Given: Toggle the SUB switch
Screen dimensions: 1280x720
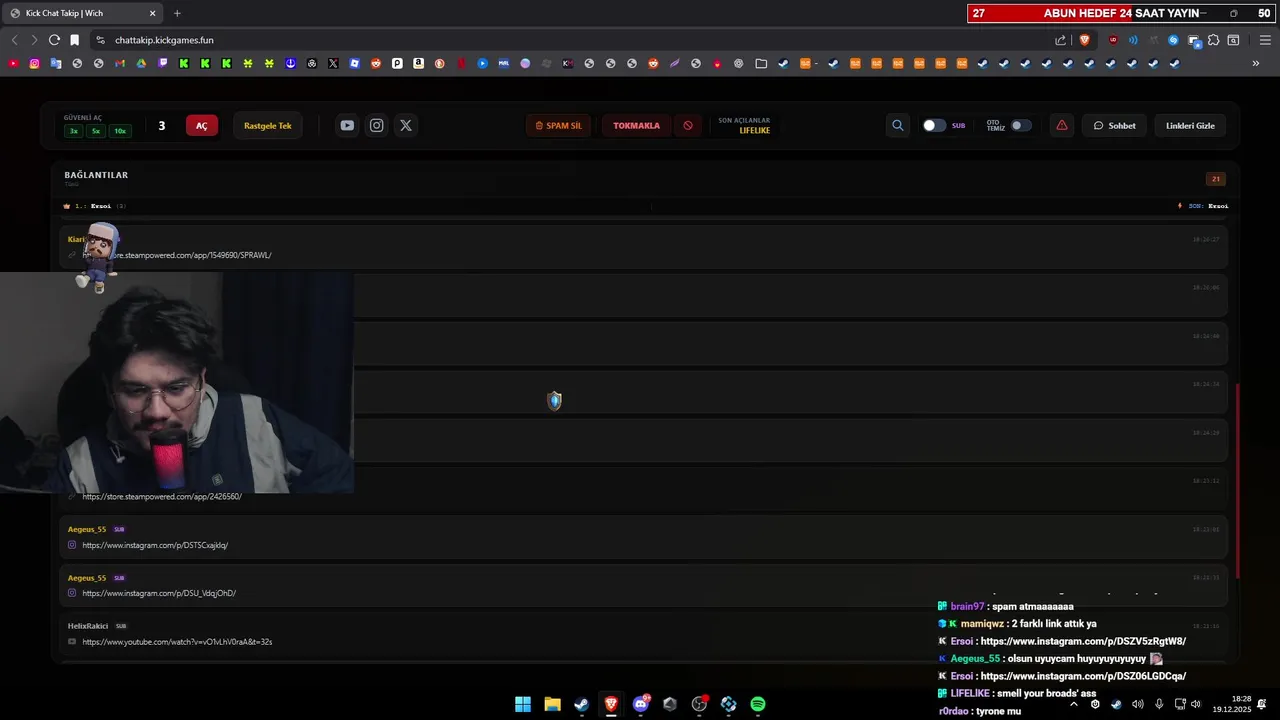Looking at the screenshot, I should [934, 125].
